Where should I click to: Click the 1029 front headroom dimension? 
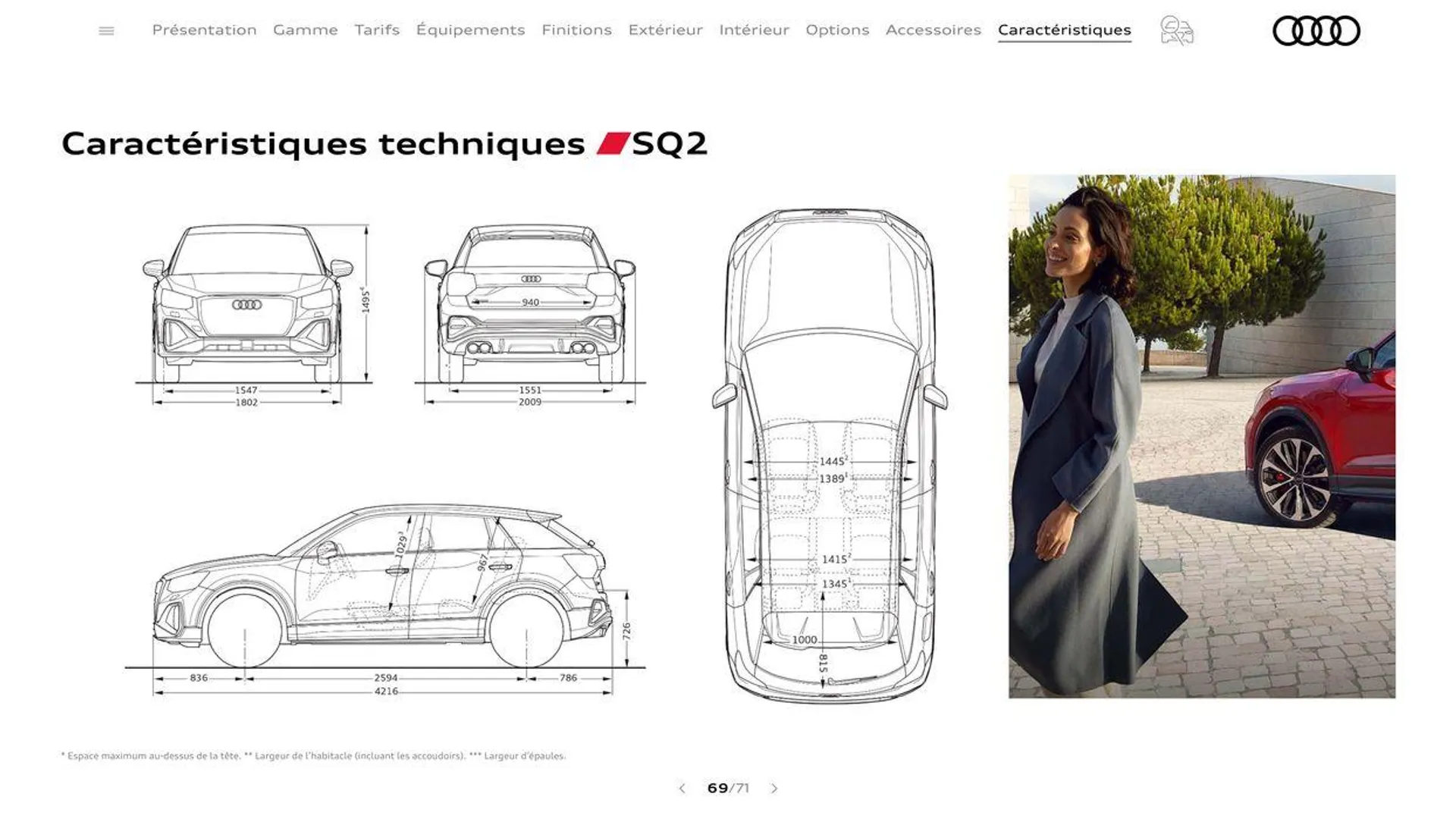click(x=401, y=544)
